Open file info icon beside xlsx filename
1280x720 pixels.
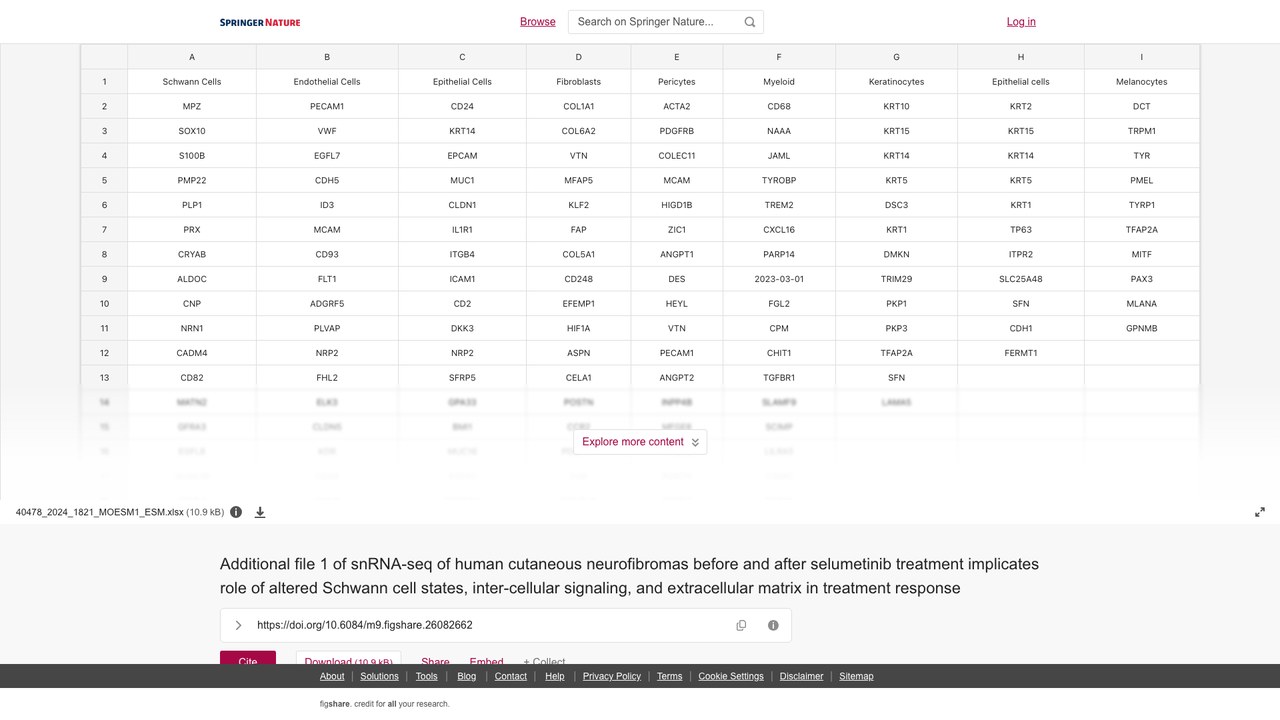pos(236,512)
